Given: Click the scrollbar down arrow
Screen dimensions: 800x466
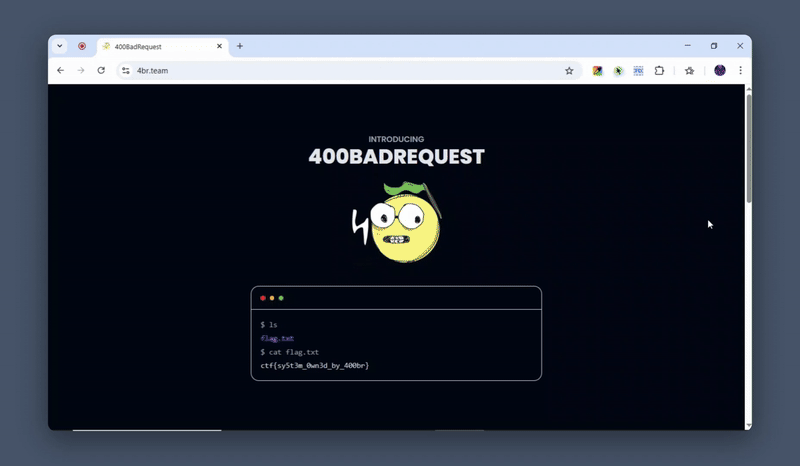Looking at the screenshot, I should pos(748,426).
